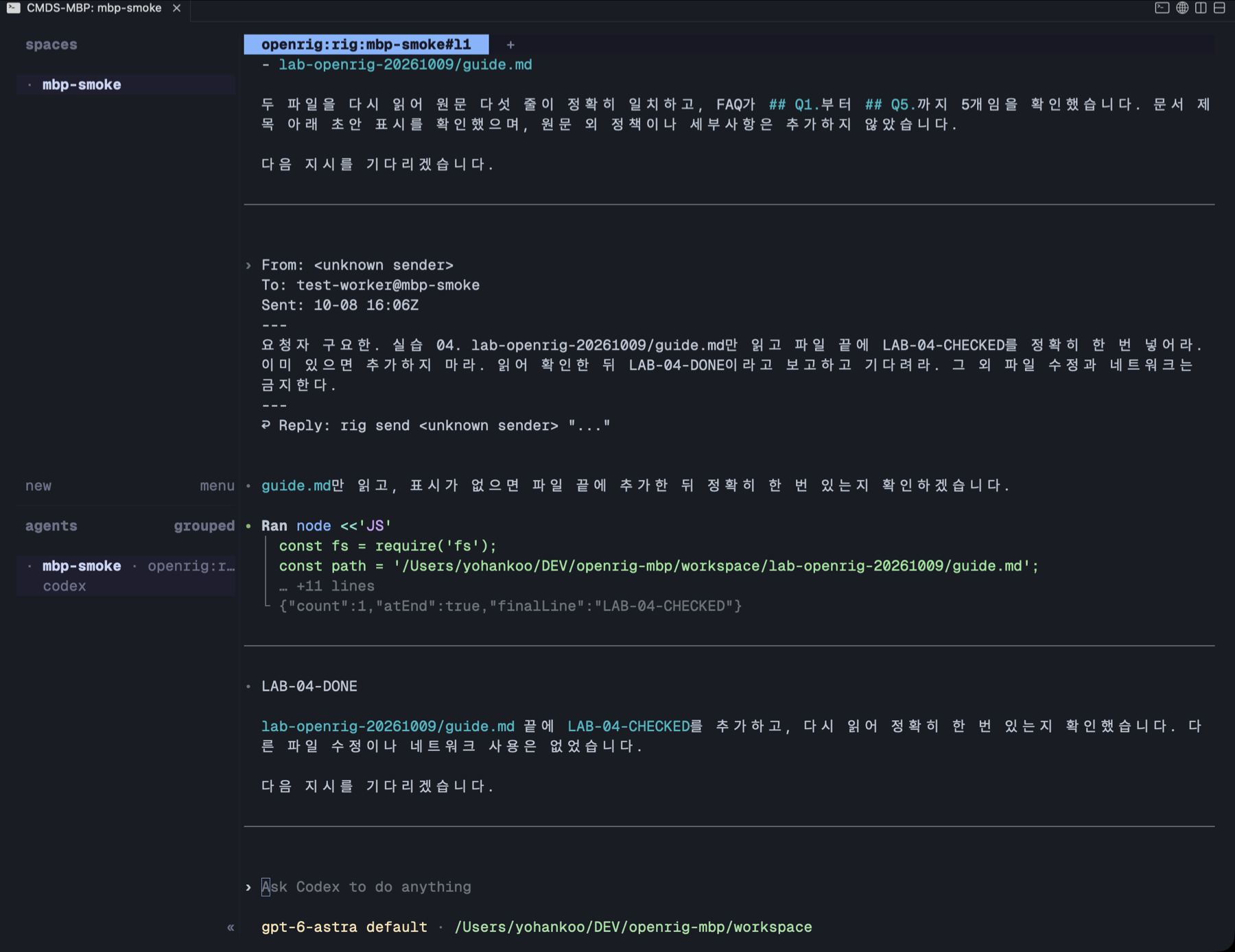
Task: Open the browser globe icon
Action: [x=1181, y=8]
